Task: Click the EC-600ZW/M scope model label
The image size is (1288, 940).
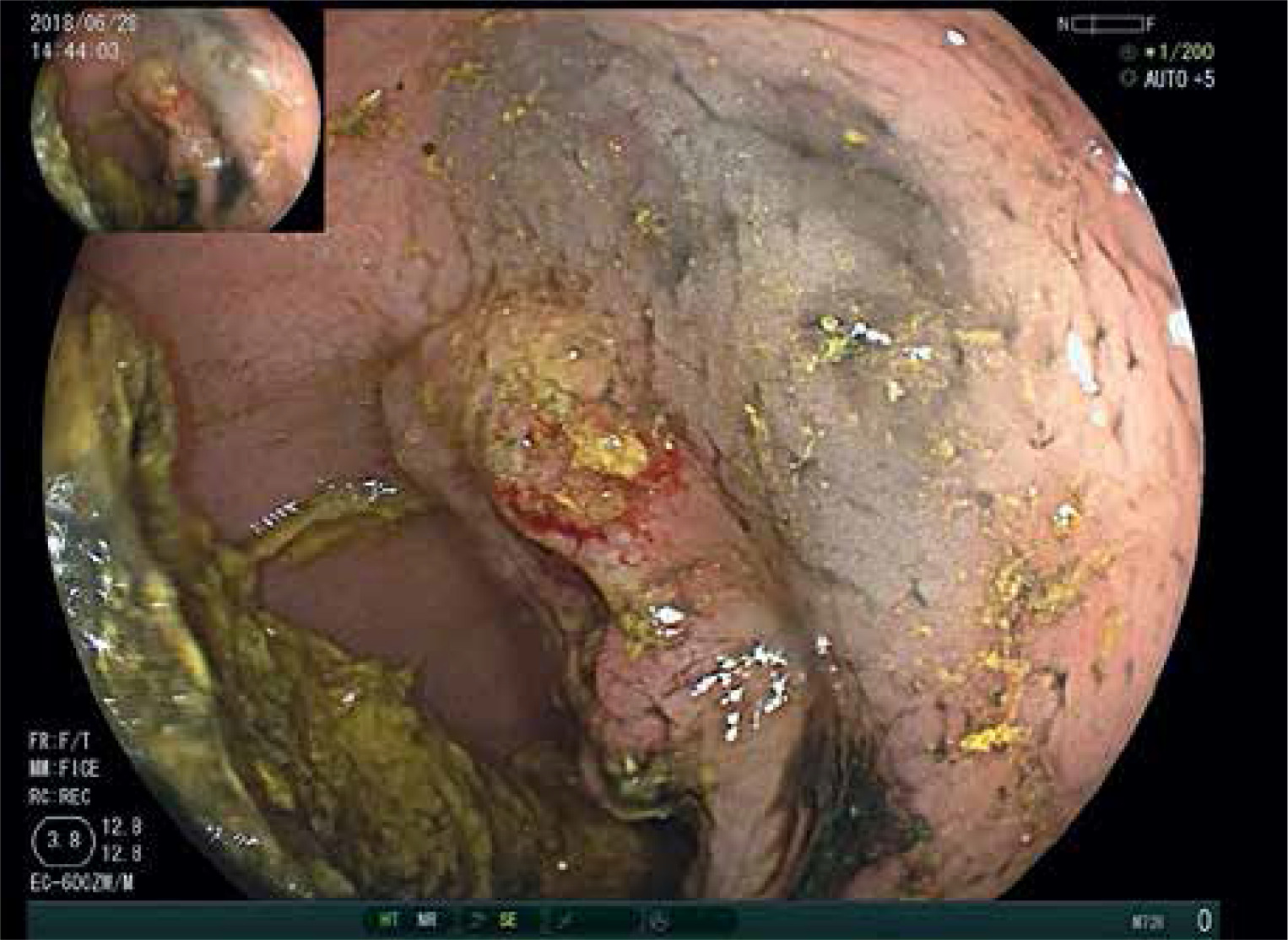Action: coord(81,883)
